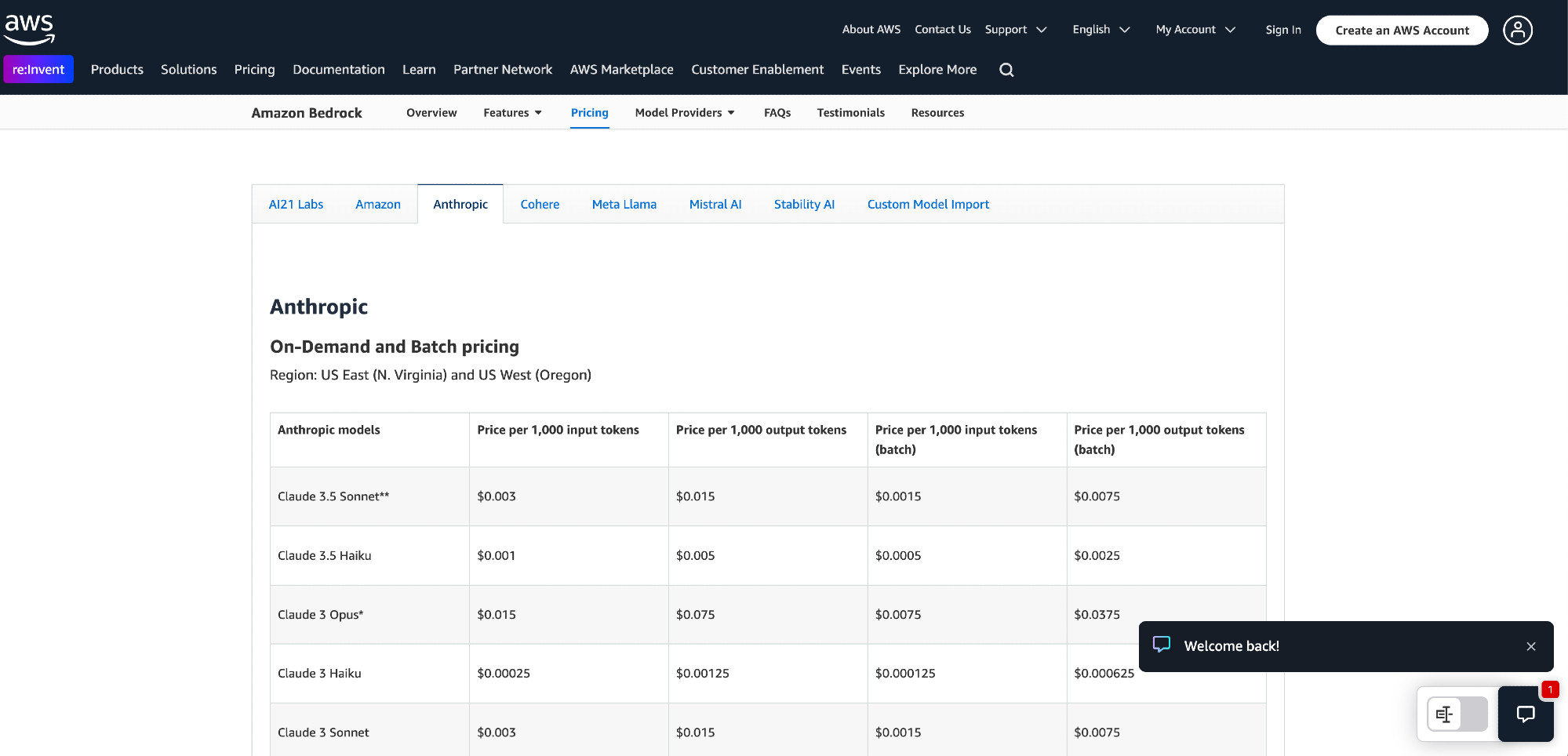Screen dimensions: 1568x756
Task: Click the Claude 3 Opus* row label
Action: 320,615
